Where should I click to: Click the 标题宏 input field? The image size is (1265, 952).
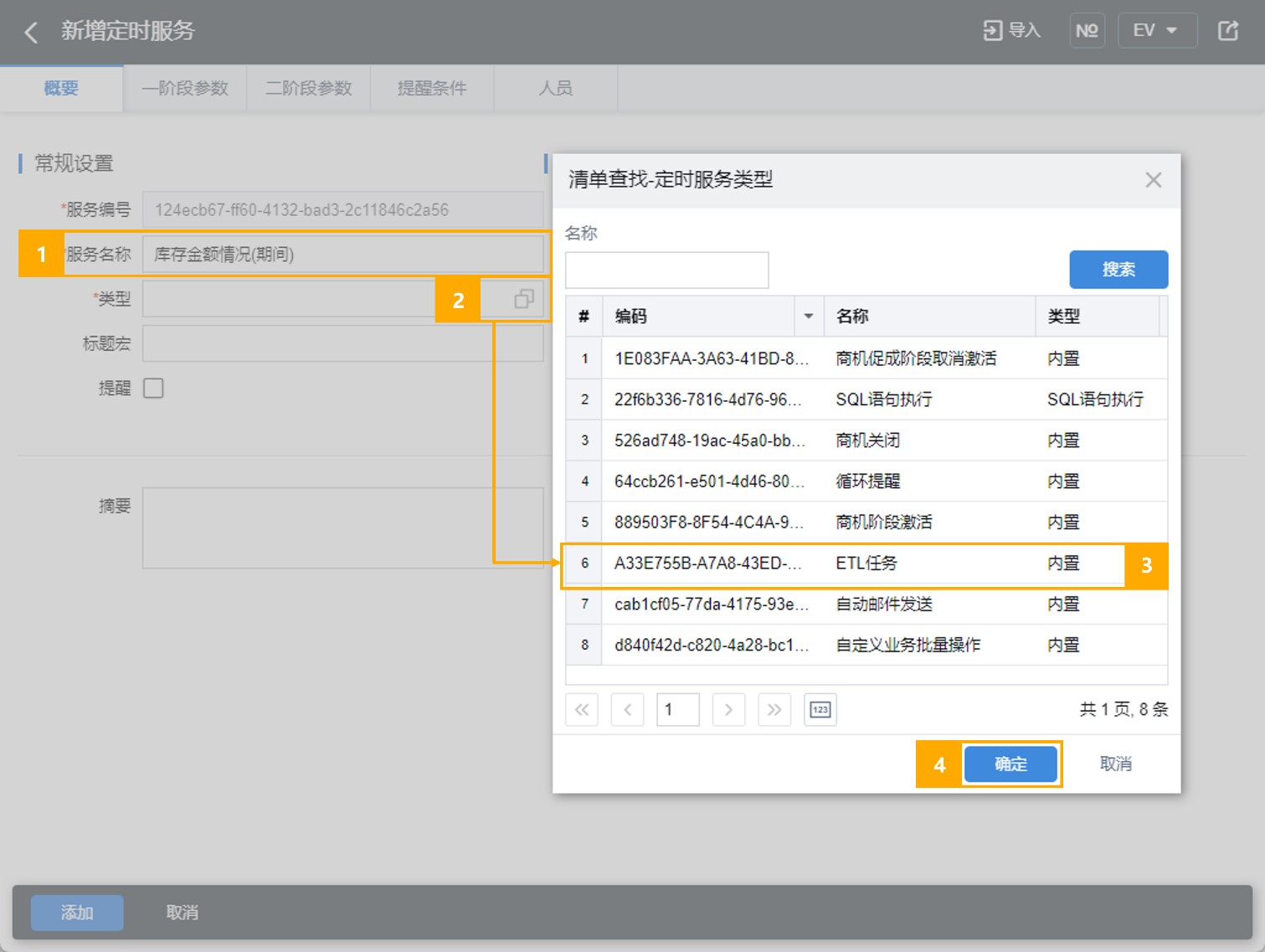pos(343,343)
